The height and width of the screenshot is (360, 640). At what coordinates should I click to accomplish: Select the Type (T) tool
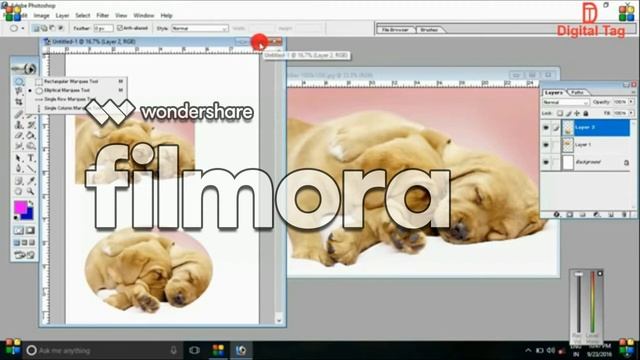(31, 158)
